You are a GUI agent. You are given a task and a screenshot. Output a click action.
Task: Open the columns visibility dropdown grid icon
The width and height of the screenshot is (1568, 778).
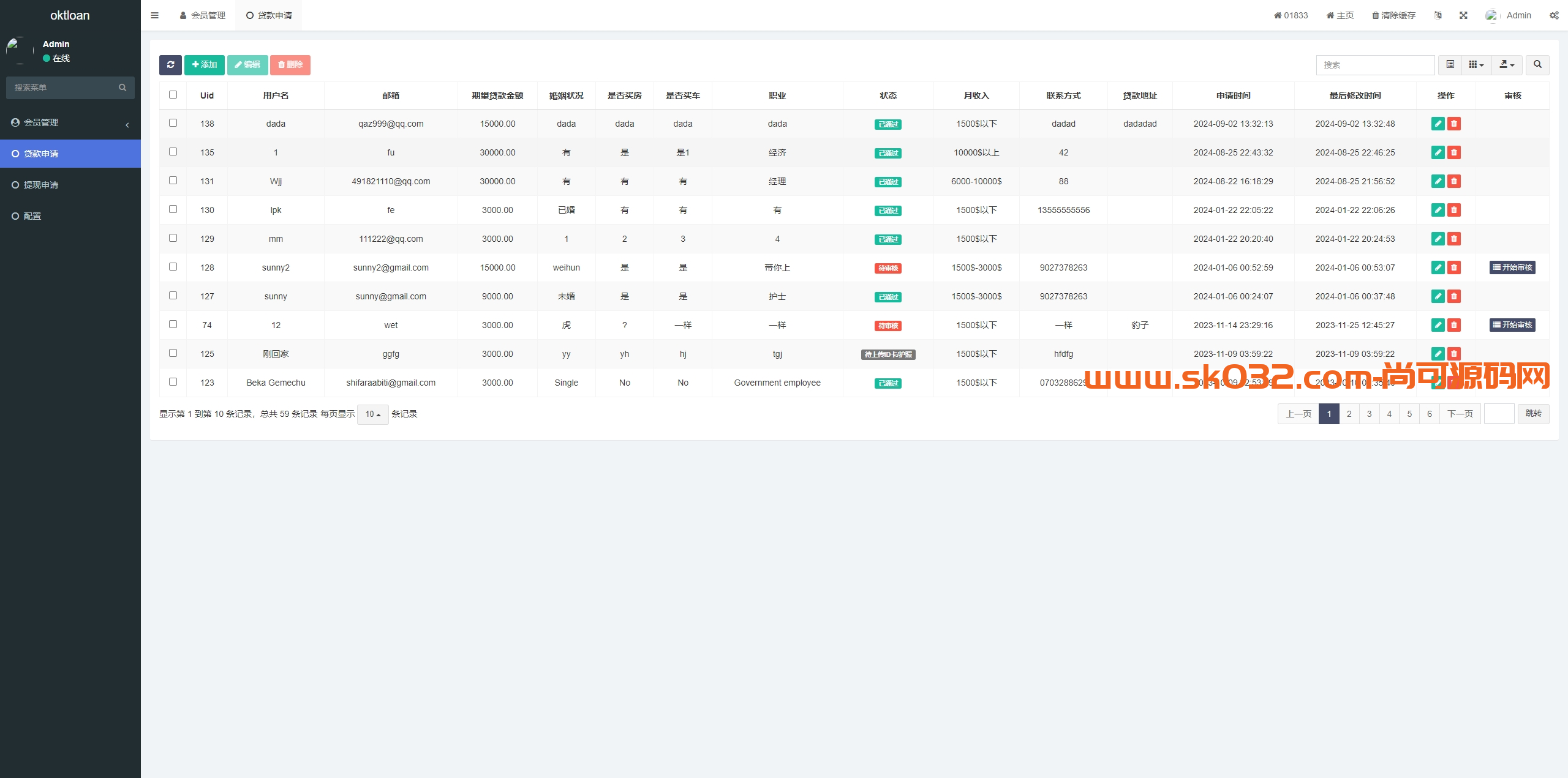click(x=1476, y=65)
